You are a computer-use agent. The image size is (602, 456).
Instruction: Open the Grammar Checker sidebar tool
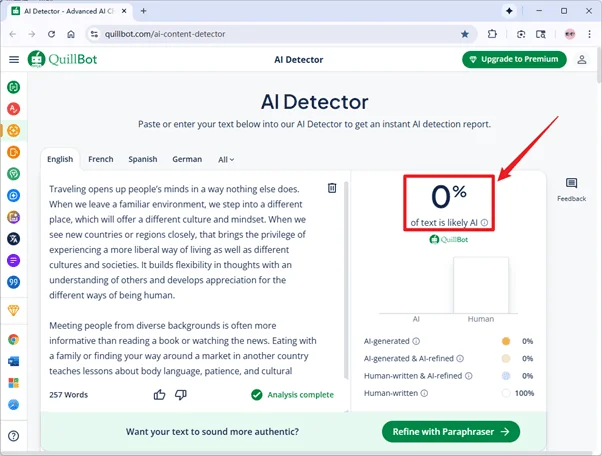coord(13,109)
